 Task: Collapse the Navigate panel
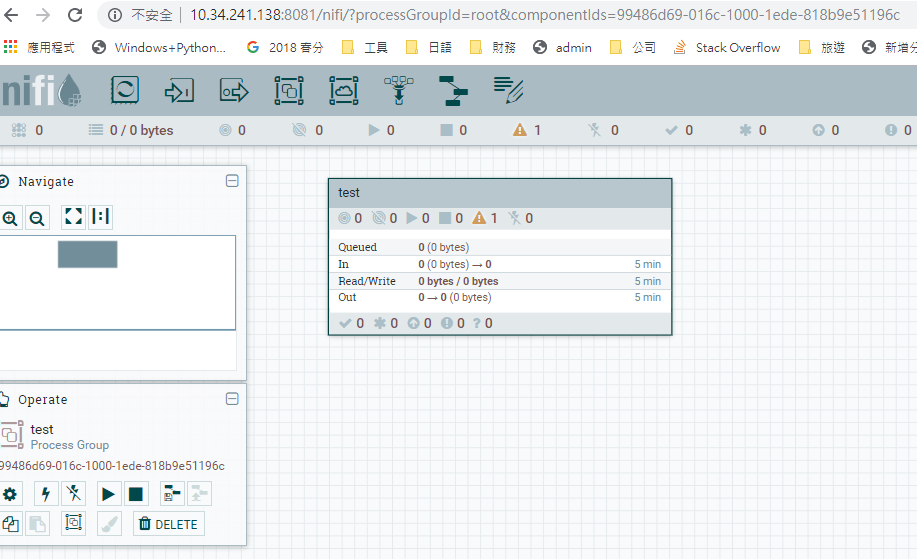pyautogui.click(x=232, y=181)
